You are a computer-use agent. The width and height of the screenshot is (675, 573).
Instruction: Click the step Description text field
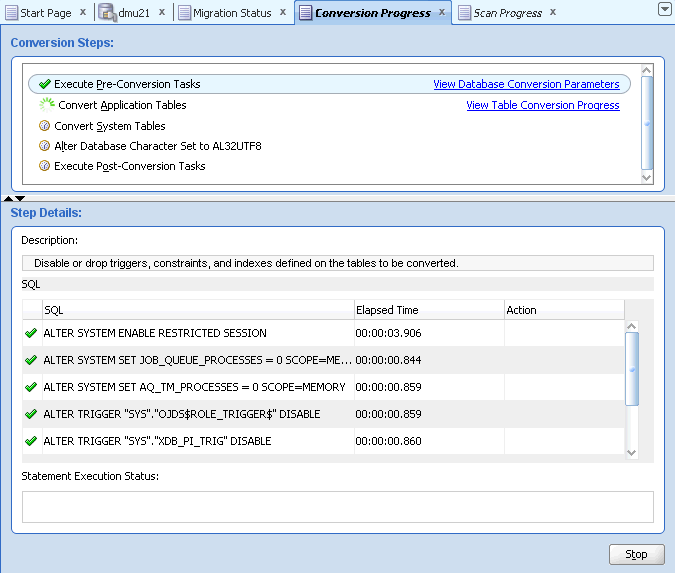(x=338, y=263)
